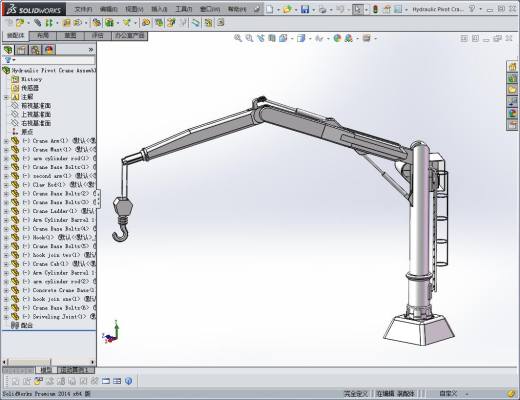Click the New document icon in title toolbar
The width and height of the screenshot is (520, 400).
point(270,9)
